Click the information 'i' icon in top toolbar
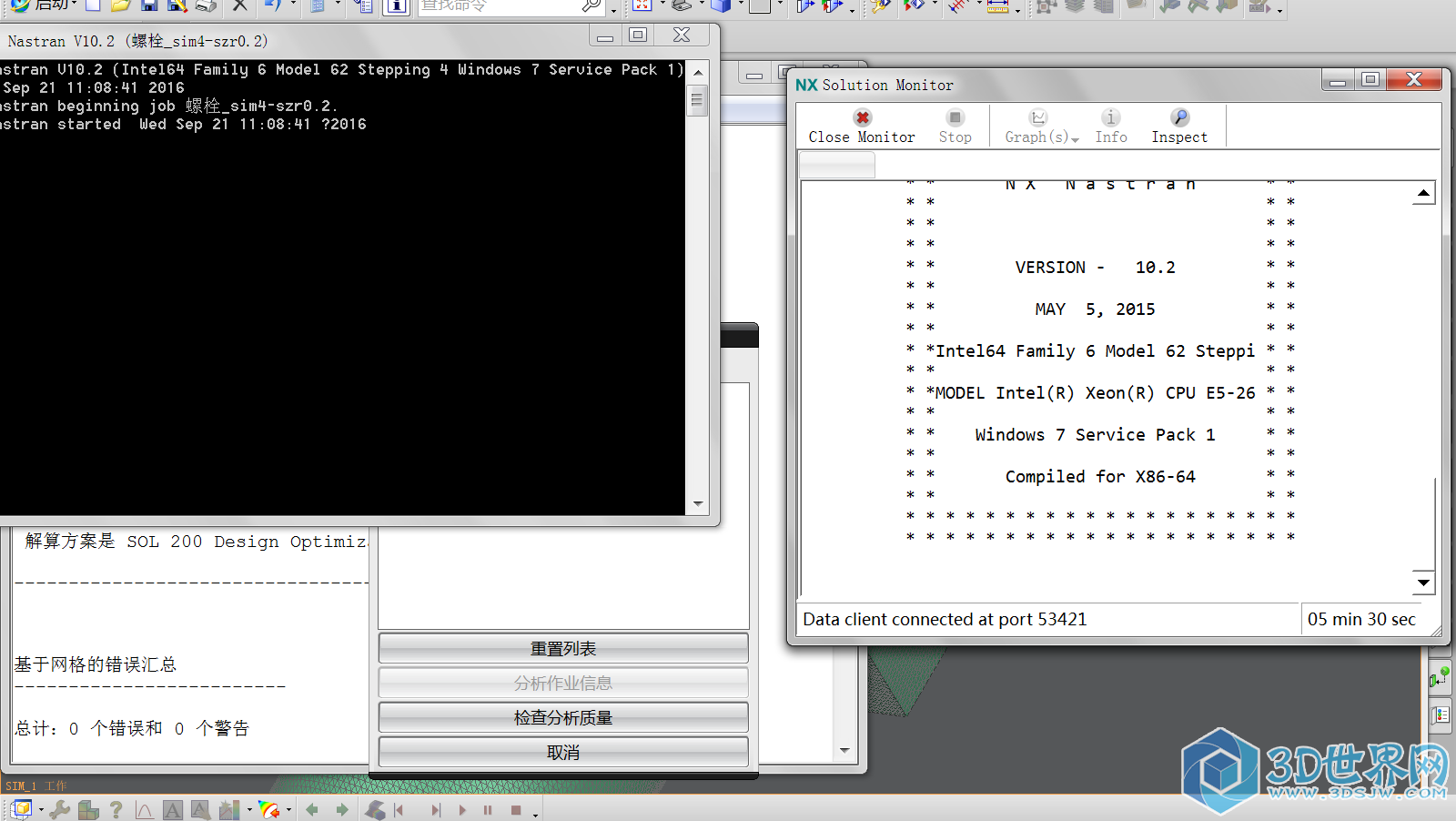The image size is (1456, 821). pyautogui.click(x=397, y=5)
